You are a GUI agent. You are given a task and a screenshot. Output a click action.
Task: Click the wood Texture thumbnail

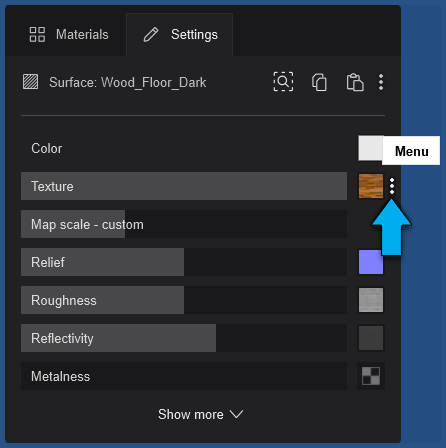tap(371, 186)
